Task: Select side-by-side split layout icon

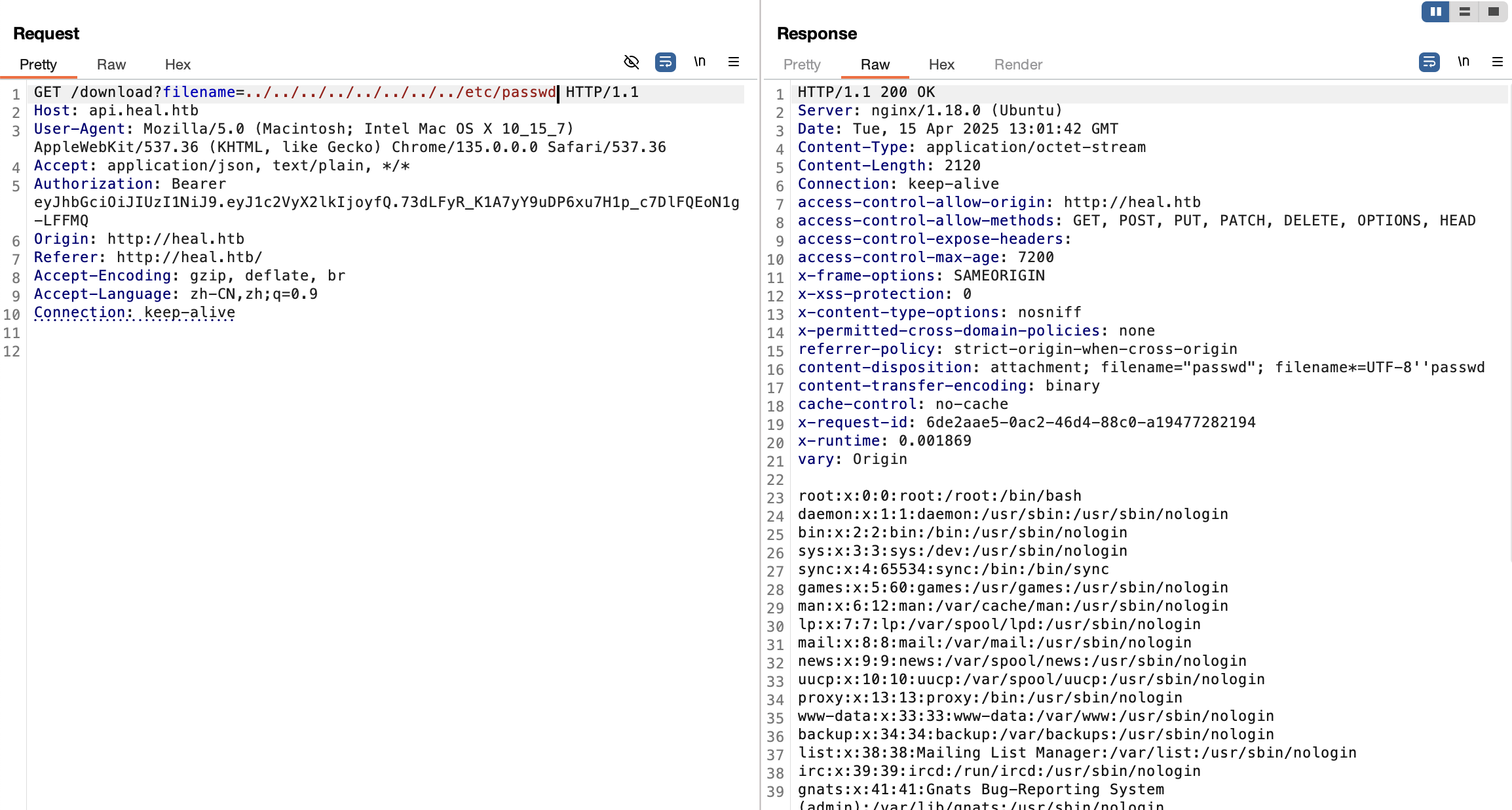Action: click(x=1435, y=12)
